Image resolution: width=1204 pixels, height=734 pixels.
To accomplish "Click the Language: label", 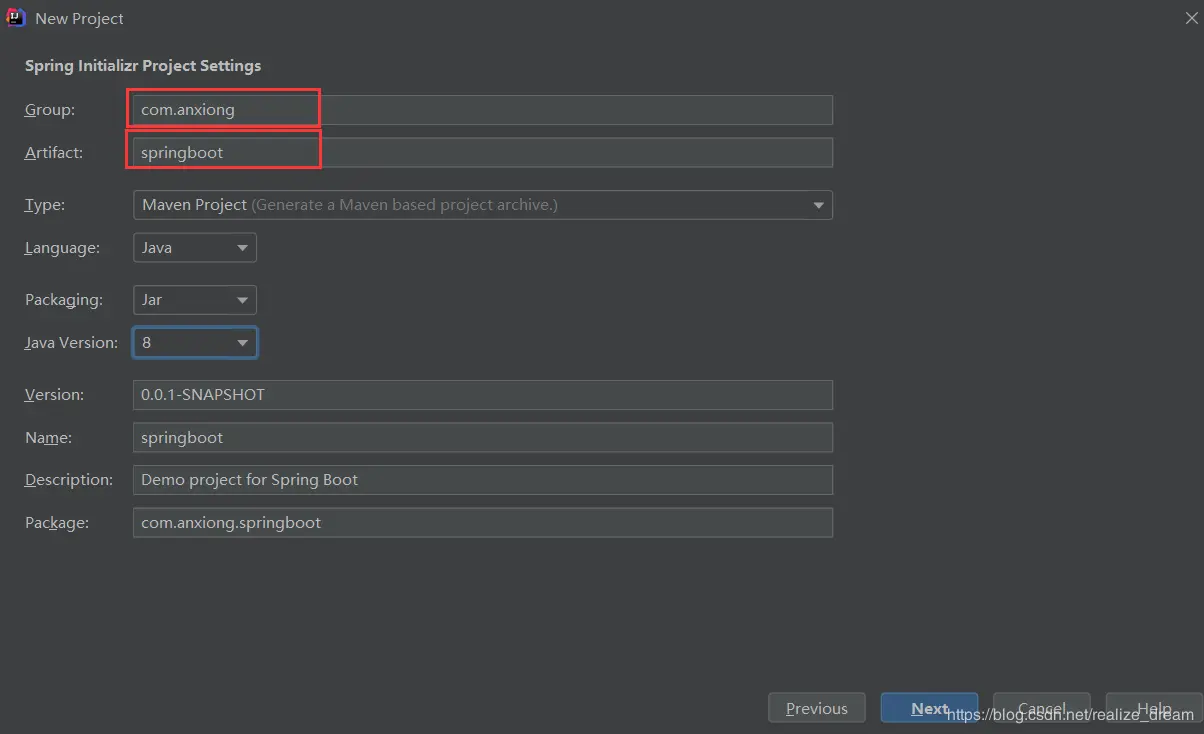I will click(x=62, y=248).
